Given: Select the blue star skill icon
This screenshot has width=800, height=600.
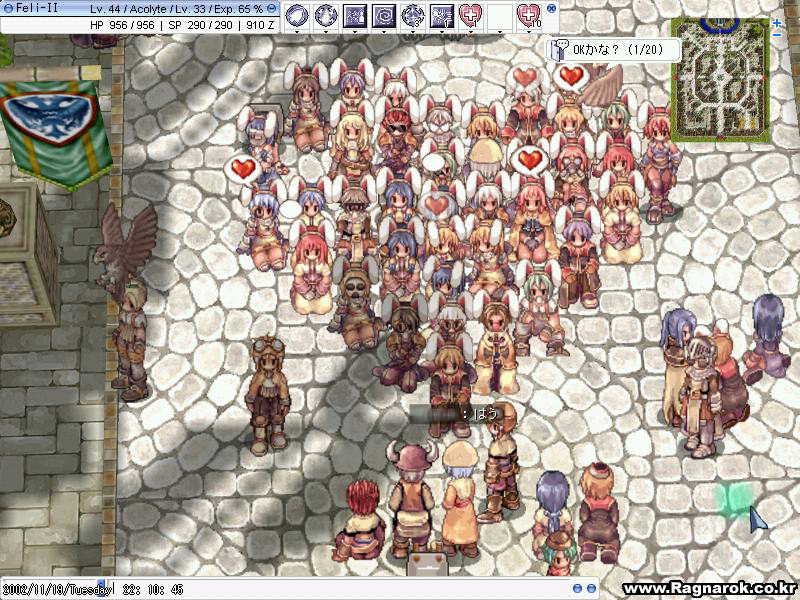Looking at the screenshot, I should tap(354, 15).
